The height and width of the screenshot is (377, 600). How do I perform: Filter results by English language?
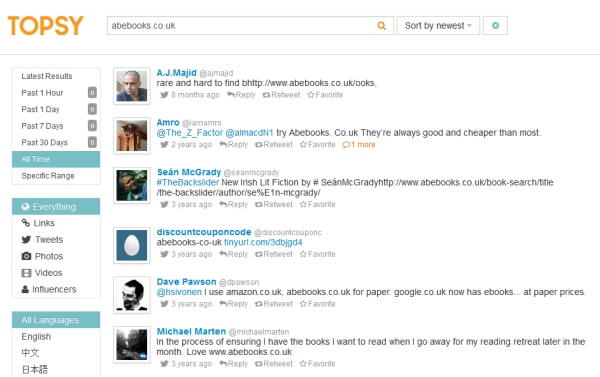point(36,336)
